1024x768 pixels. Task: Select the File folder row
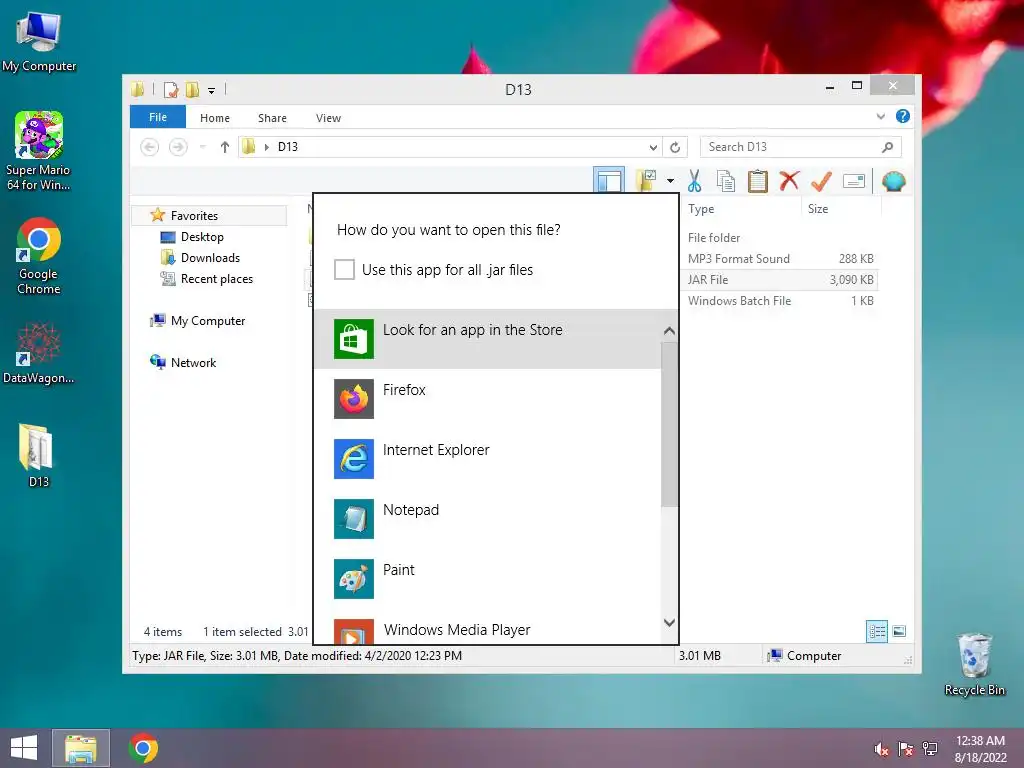[x=780, y=238]
